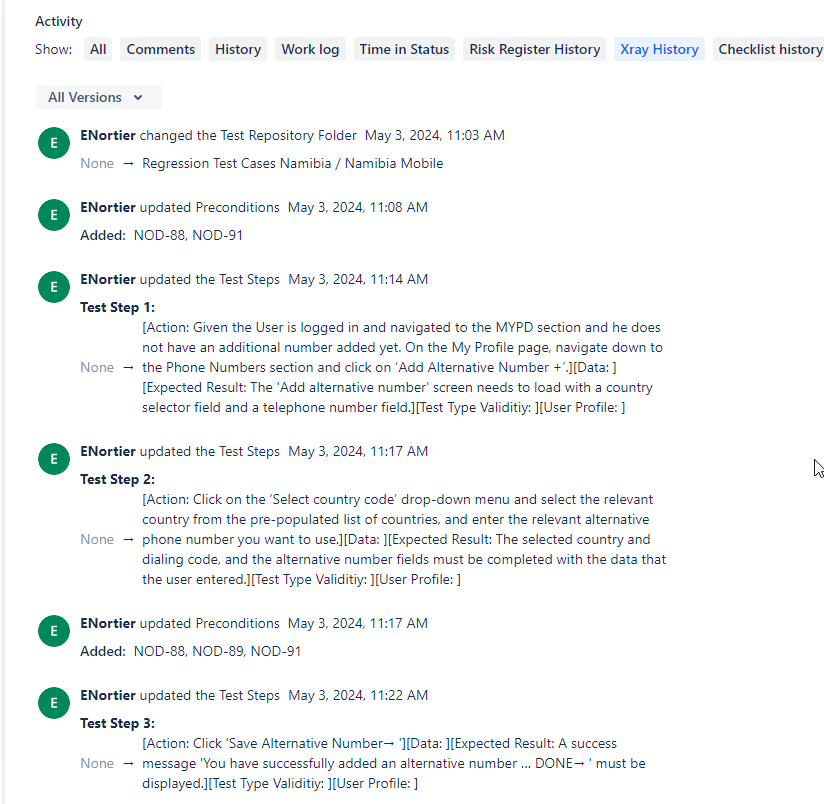Image resolution: width=824 pixels, height=804 pixels.
Task: Filter activity to show Comments
Action: coord(160,48)
